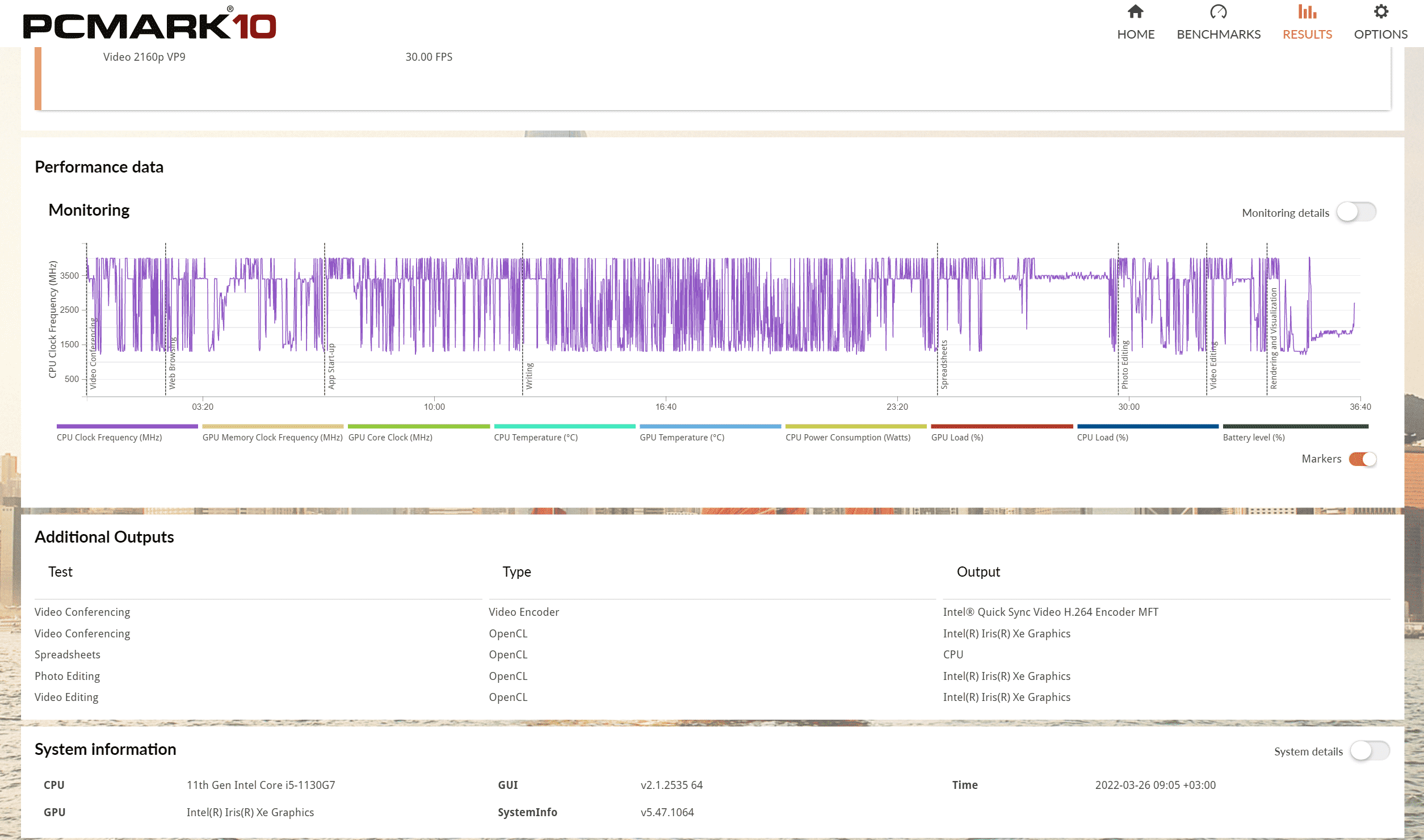Screen dimensions: 1424x840
Task: Open the BENCHMARKS menu label
Action: pos(1218,34)
